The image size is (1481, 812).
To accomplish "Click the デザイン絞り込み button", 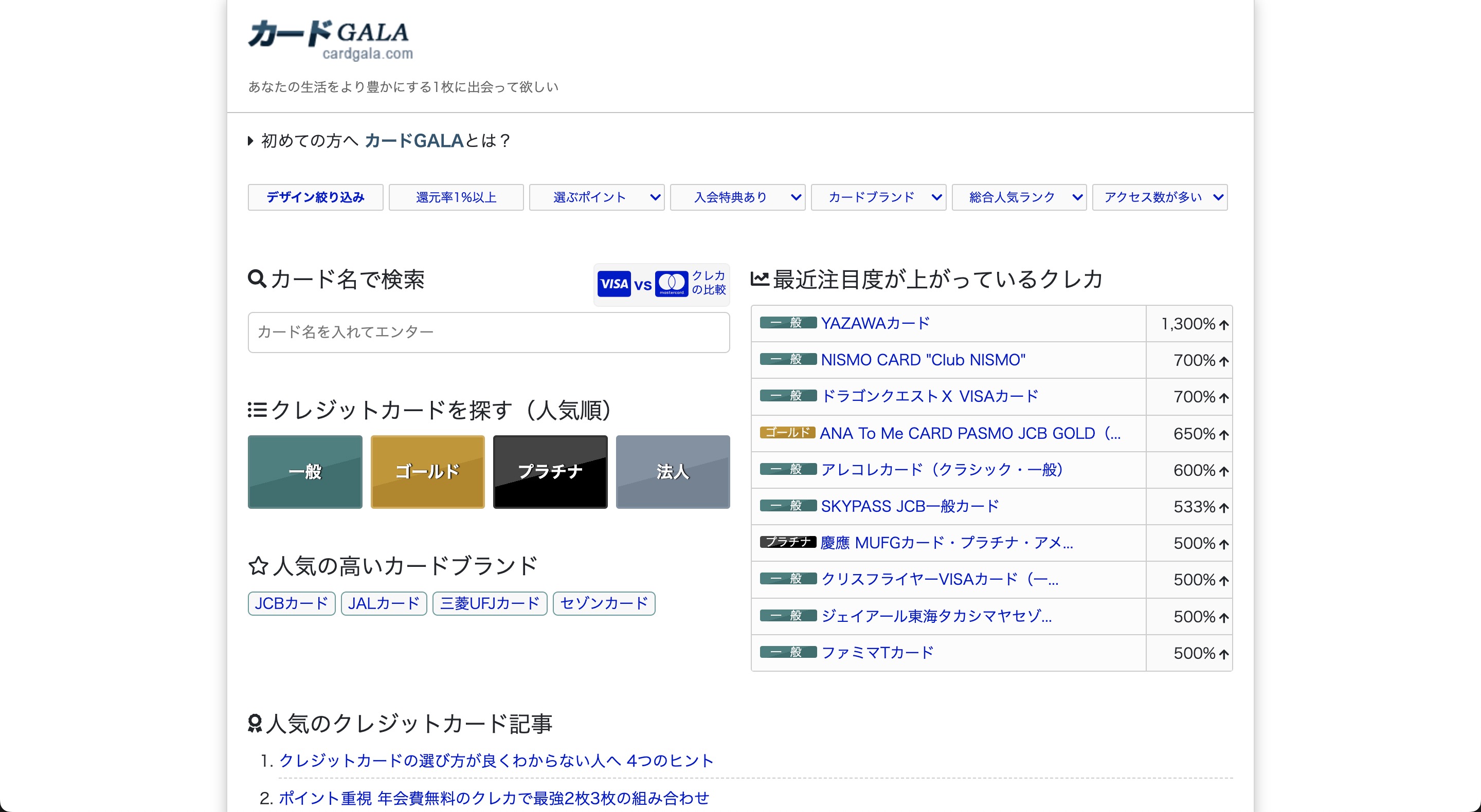I will (315, 197).
